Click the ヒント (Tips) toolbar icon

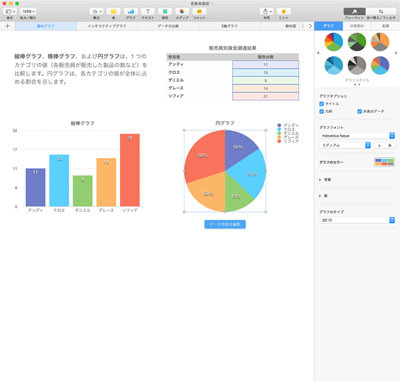(284, 11)
